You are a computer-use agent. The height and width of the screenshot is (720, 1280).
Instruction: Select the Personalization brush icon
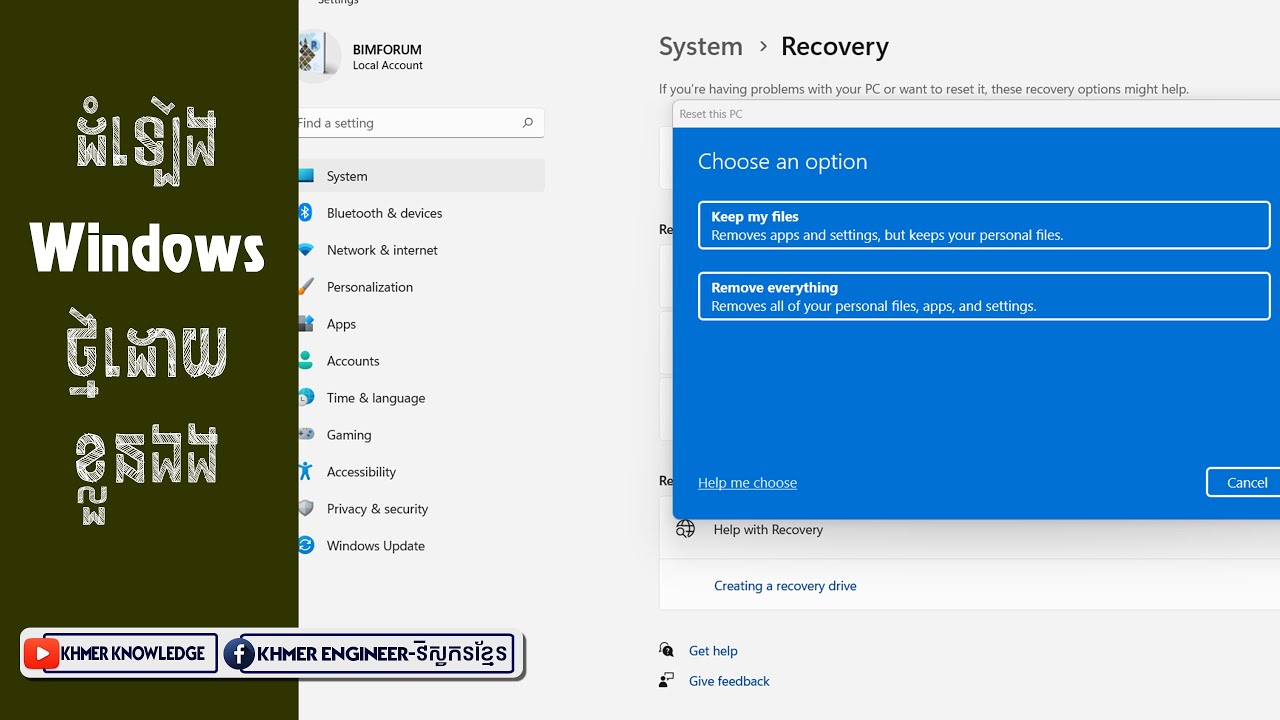[306, 287]
